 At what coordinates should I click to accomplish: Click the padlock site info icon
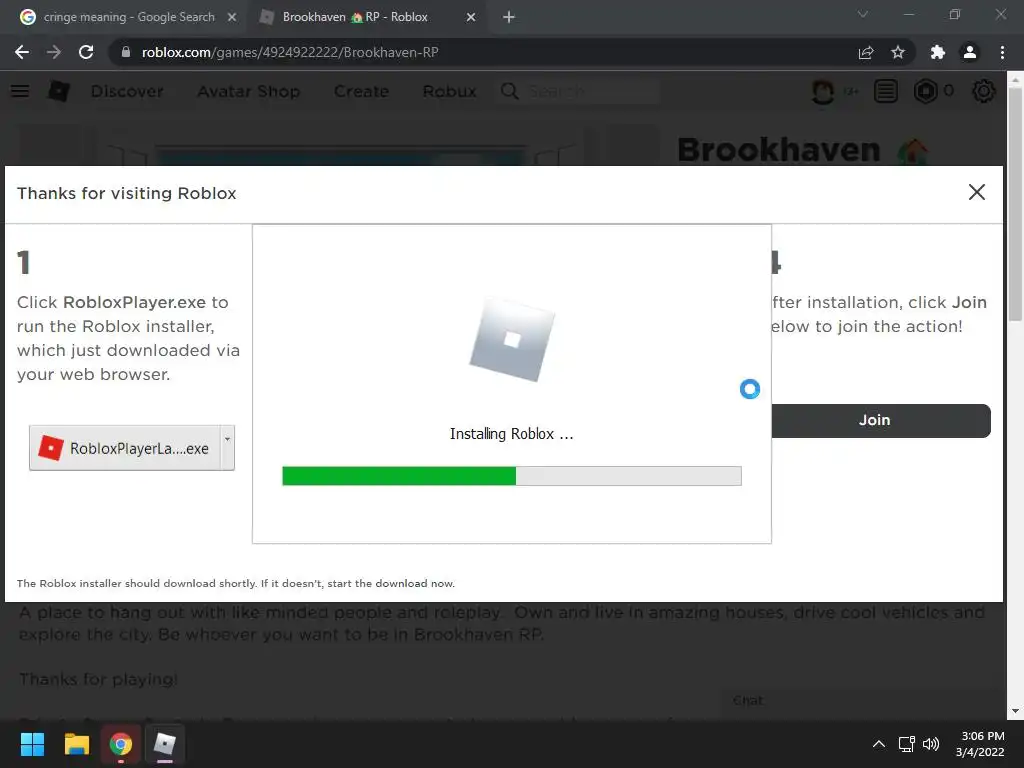pos(126,52)
